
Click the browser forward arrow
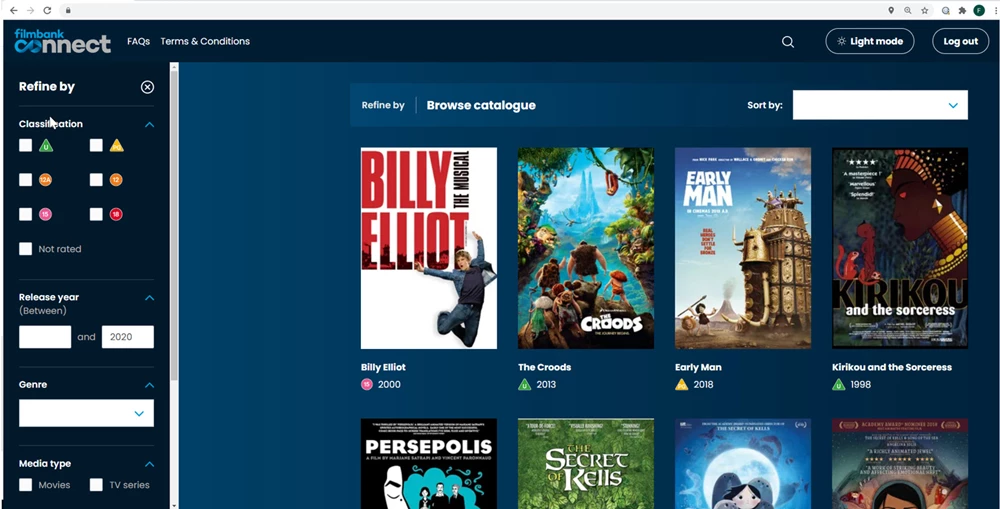click(30, 10)
